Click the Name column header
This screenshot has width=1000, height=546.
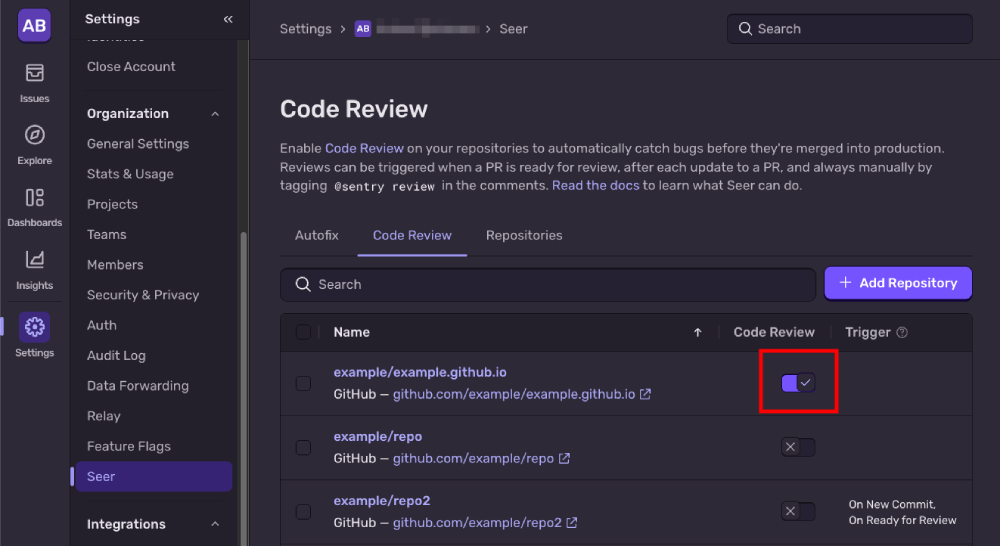pyautogui.click(x=351, y=332)
